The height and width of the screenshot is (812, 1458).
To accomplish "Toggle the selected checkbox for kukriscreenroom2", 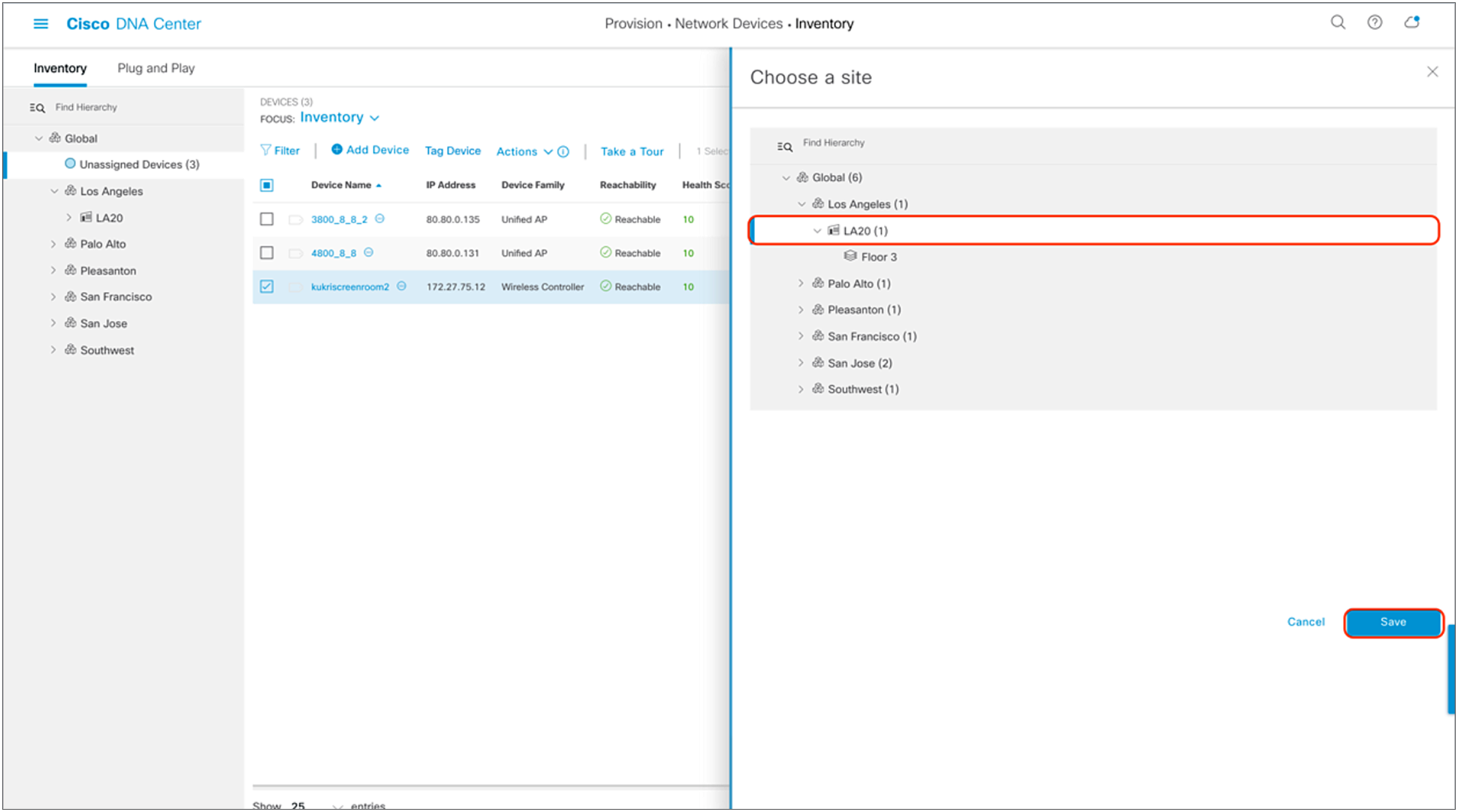I will (266, 287).
